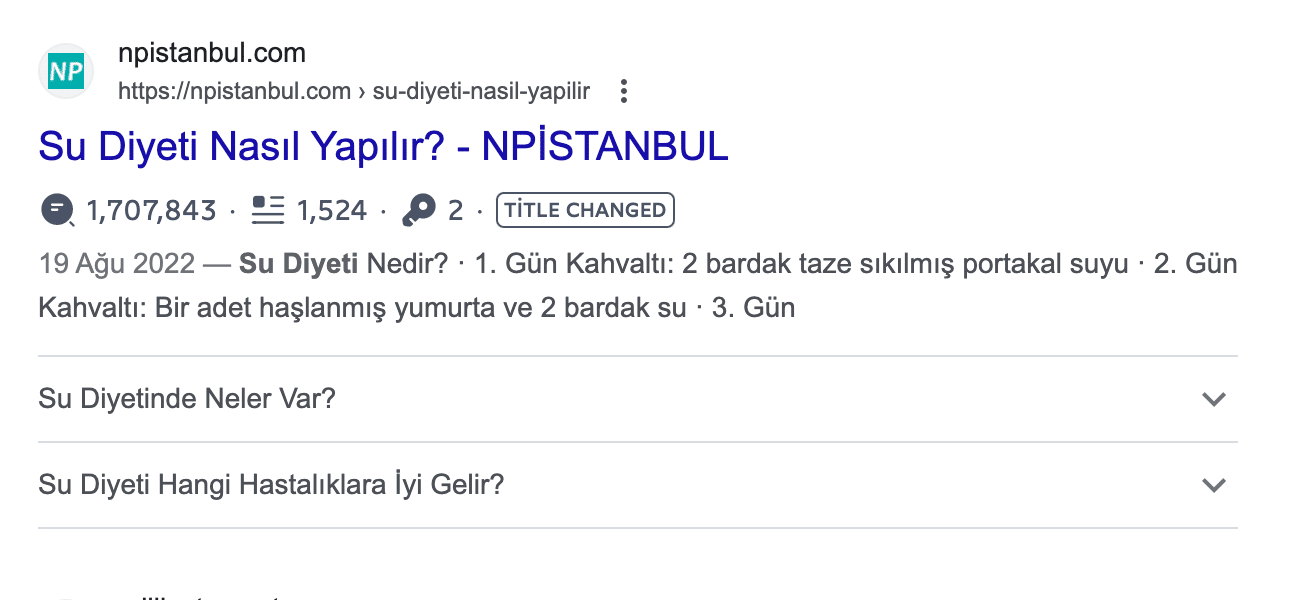Click the keyword count number 2
The height and width of the screenshot is (600, 1308).
tap(455, 210)
